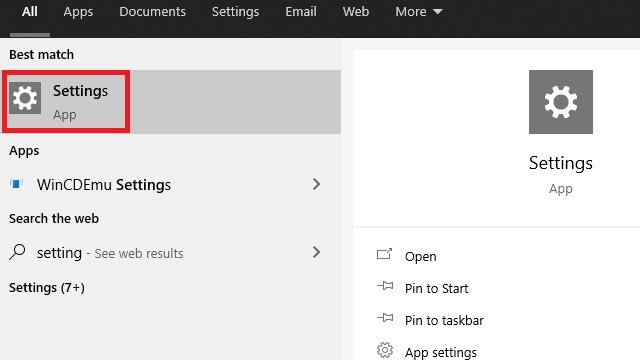Expand WinCDEmu Settings with the chevron arrow

click(316, 184)
